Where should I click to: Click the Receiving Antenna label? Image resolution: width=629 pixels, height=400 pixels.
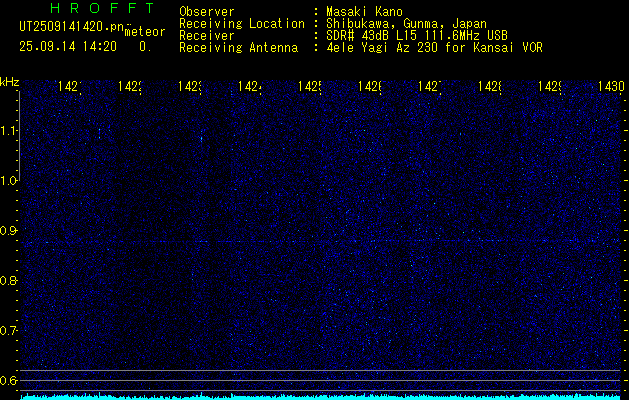238,48
